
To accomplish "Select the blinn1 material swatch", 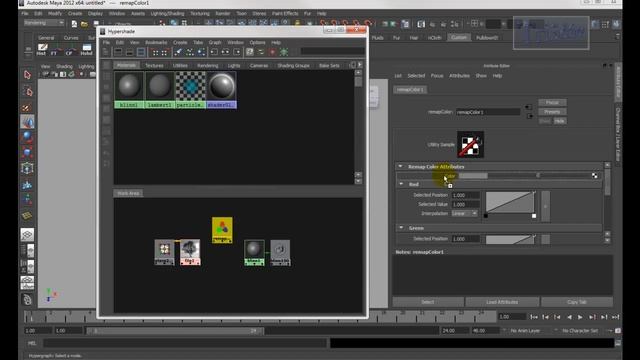I will (129, 90).
